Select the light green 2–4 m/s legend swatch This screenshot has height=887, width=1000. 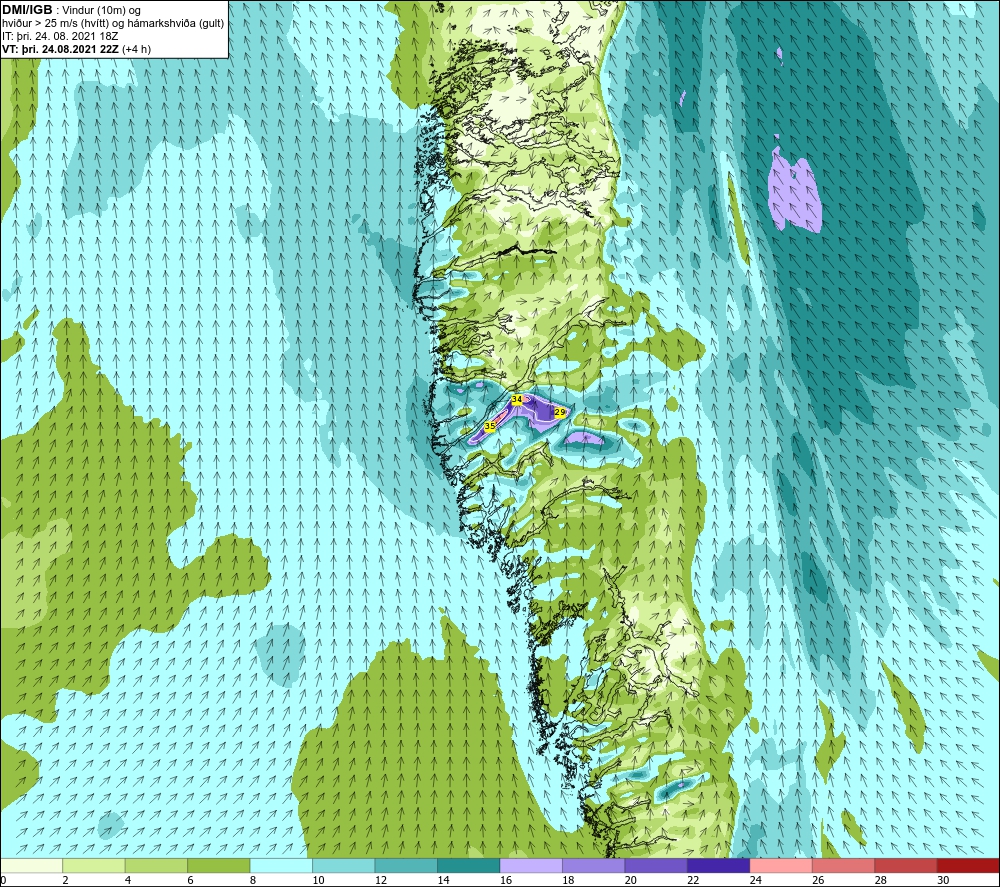click(94, 865)
